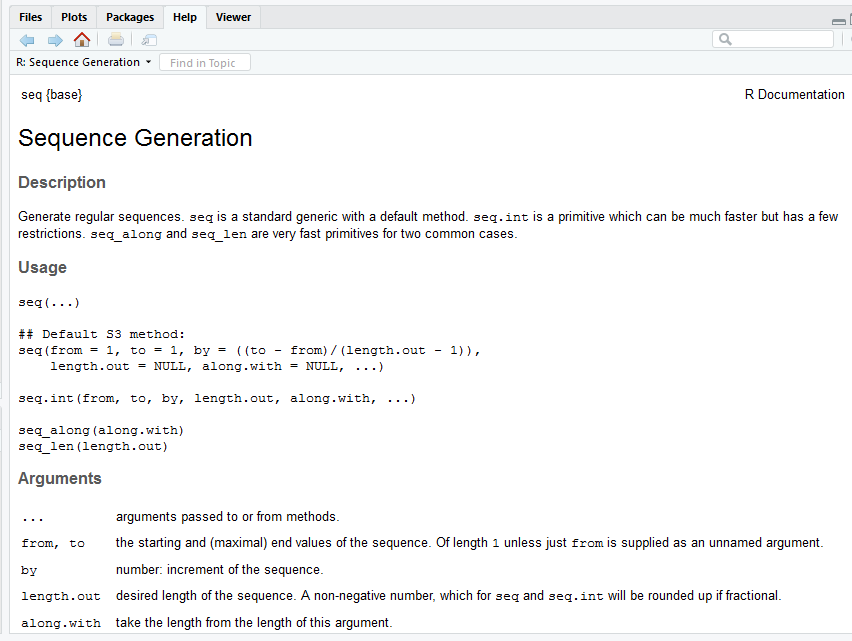The image size is (852, 641).
Task: Click the help search box
Action: click(x=780, y=40)
